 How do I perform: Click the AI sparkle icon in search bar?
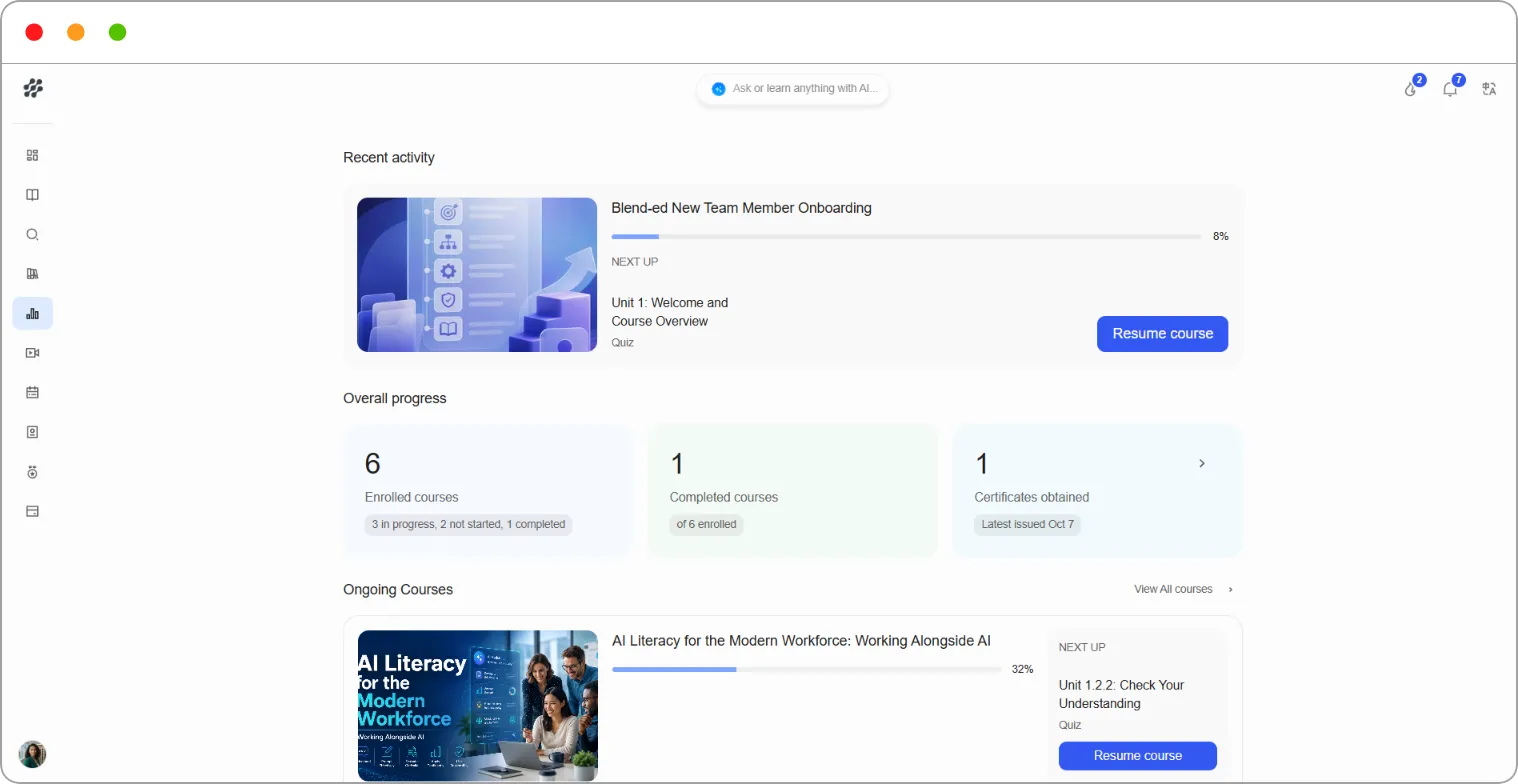tap(718, 89)
